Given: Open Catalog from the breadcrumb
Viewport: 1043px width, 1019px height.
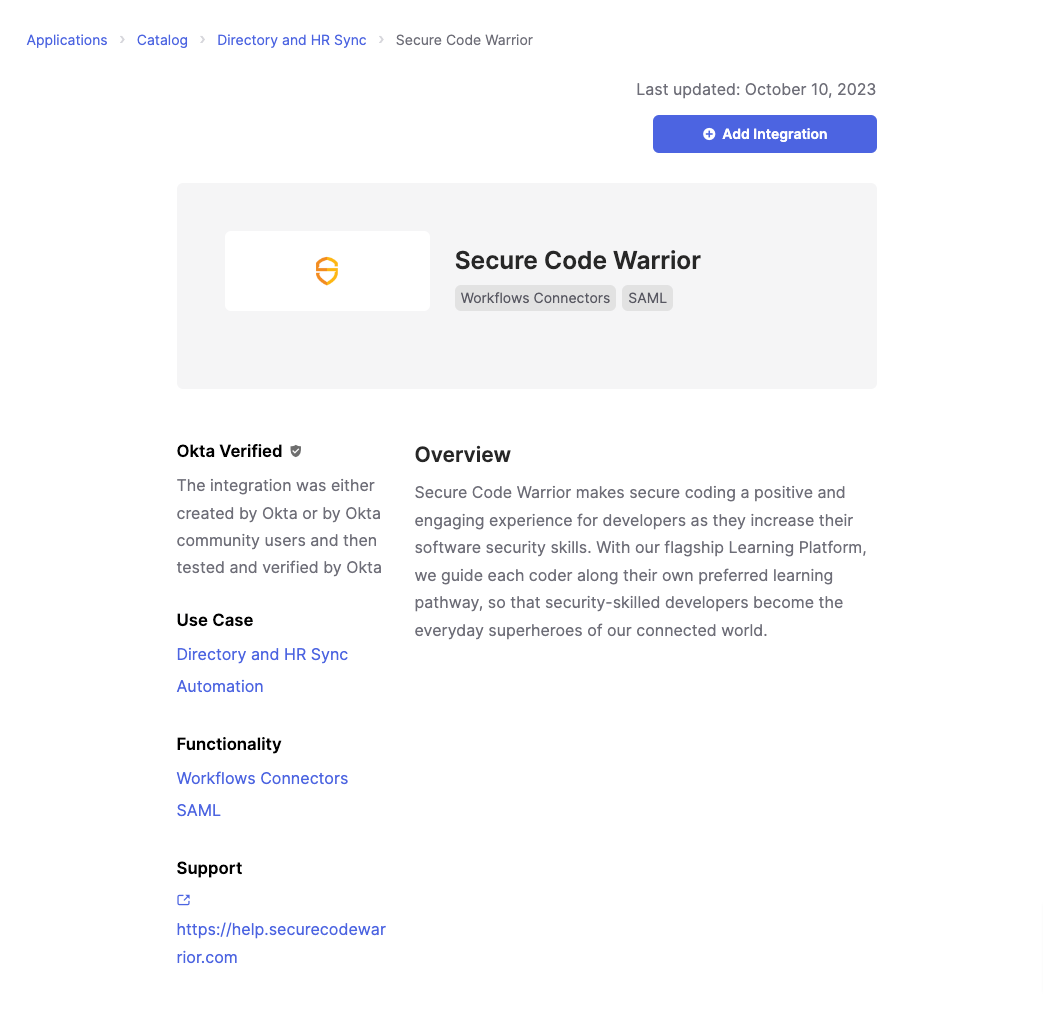Looking at the screenshot, I should (x=162, y=40).
